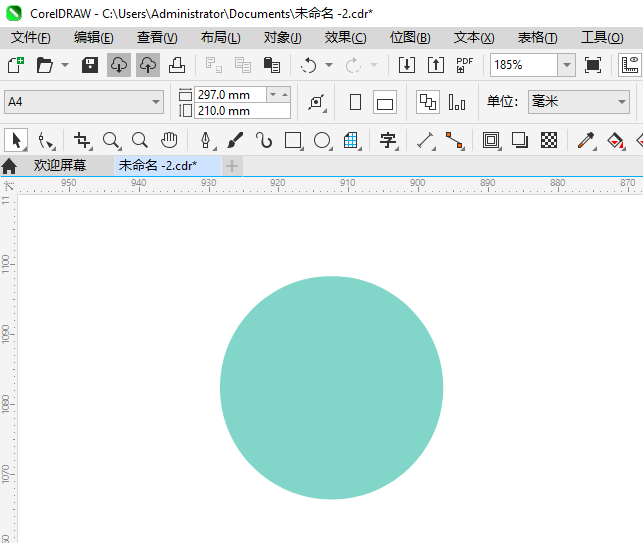The width and height of the screenshot is (643, 543).
Task: Click the Open folder icon
Action: [x=45, y=65]
